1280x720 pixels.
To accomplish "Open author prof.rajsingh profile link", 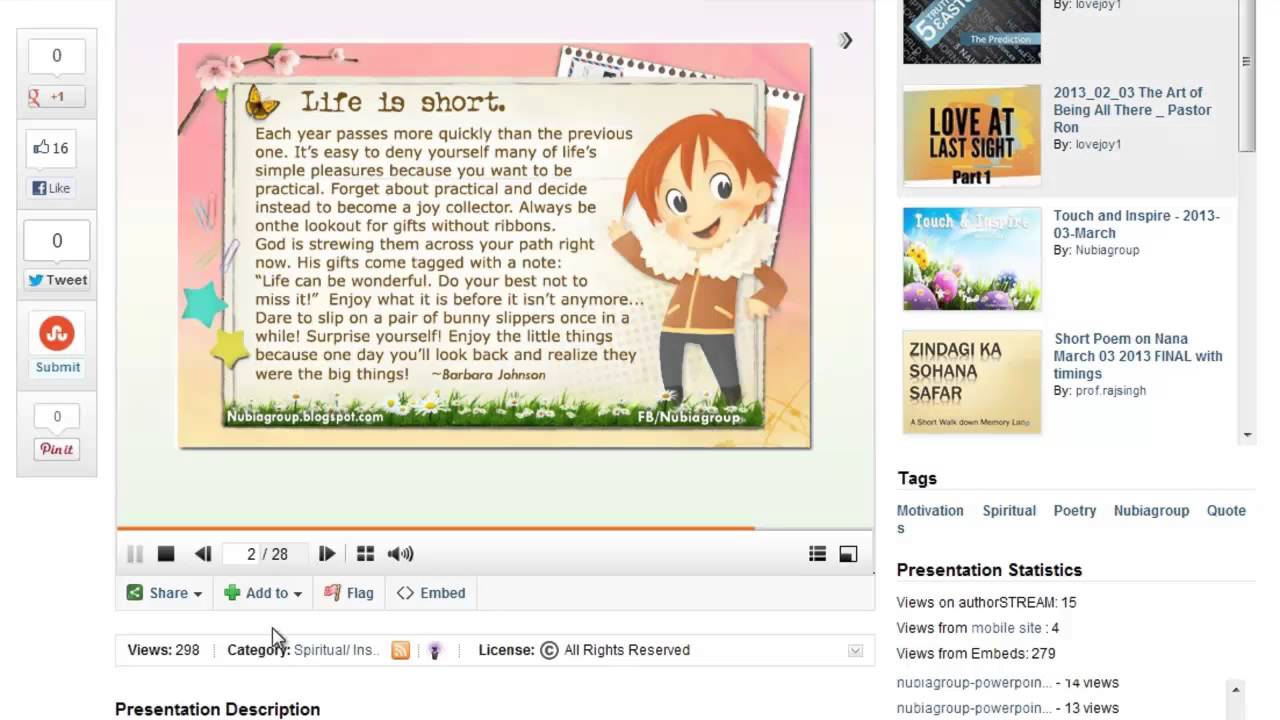I will [1110, 391].
